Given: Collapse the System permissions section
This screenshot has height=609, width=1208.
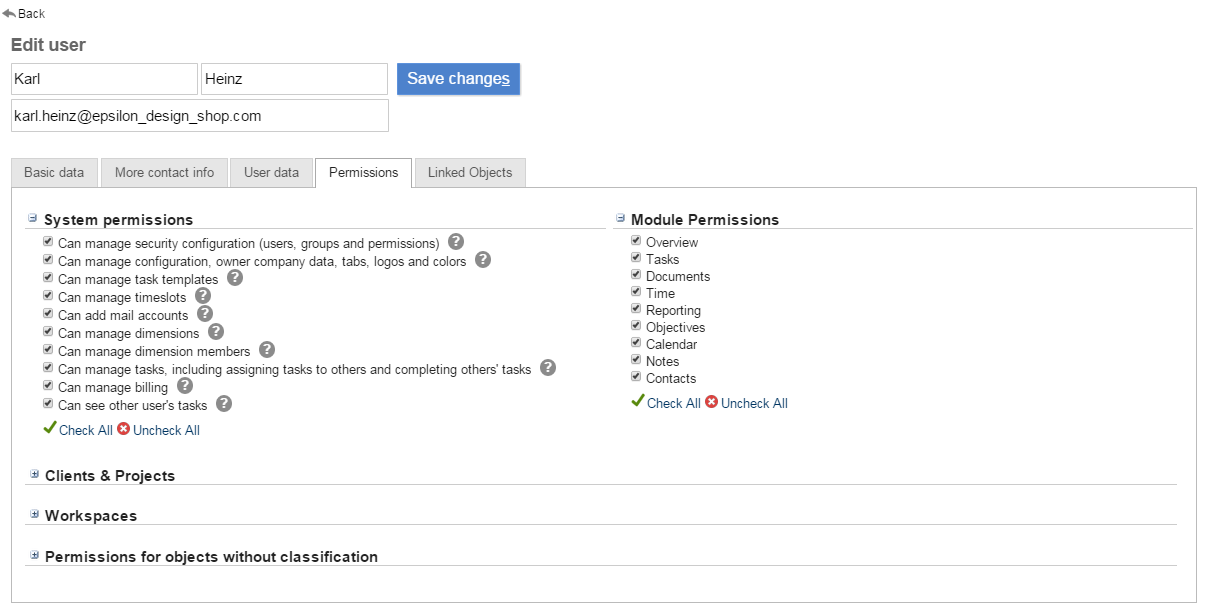Looking at the screenshot, I should pos(33,218).
